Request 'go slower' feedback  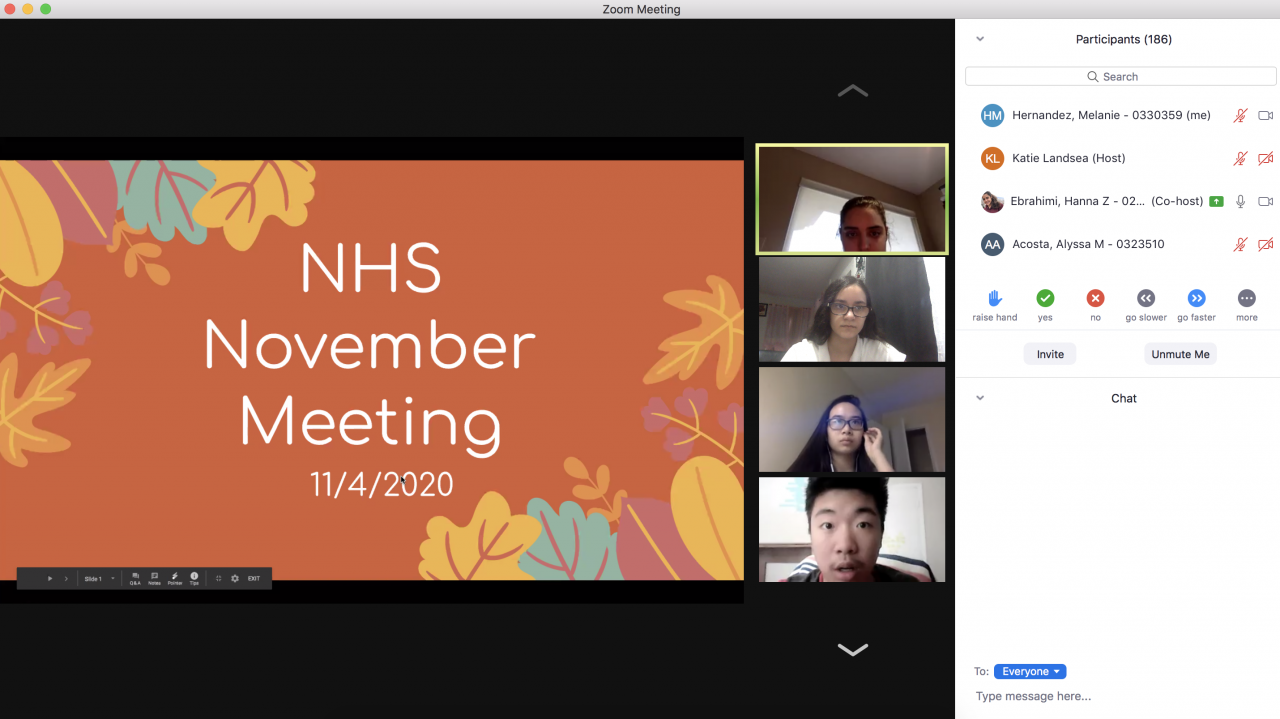pyautogui.click(x=1146, y=298)
